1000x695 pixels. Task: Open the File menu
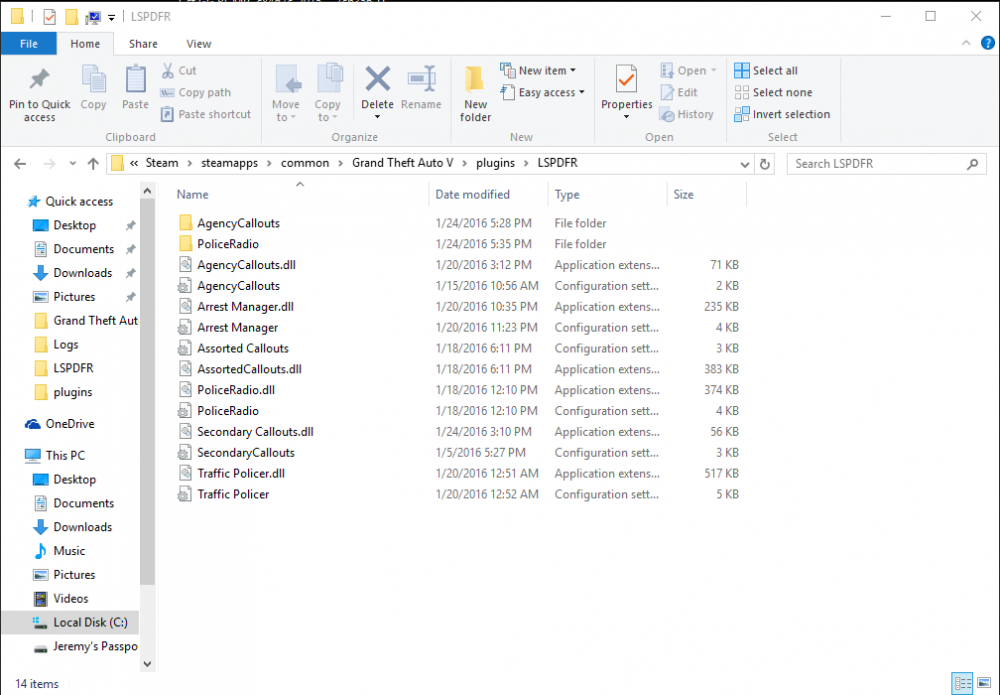30,43
